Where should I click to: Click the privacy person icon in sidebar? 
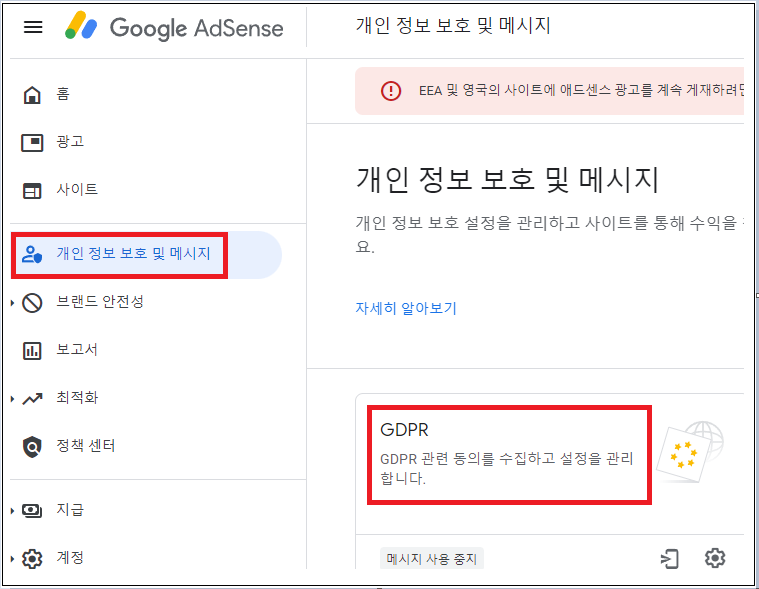[32, 254]
